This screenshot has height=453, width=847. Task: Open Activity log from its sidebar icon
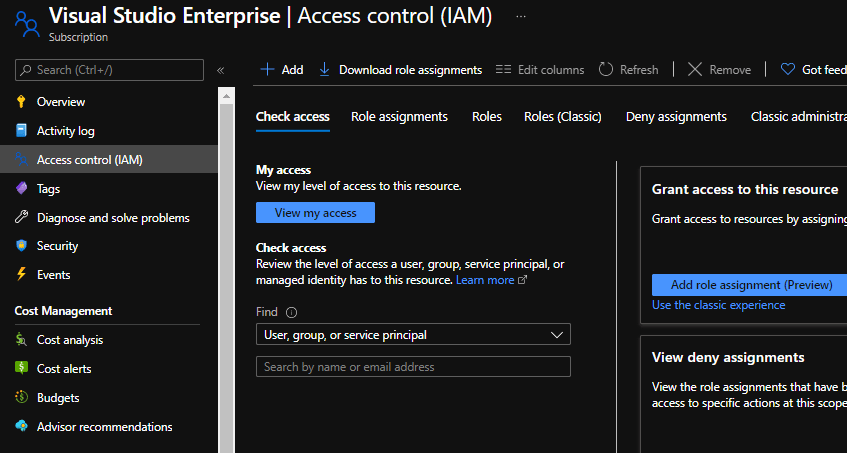(x=21, y=131)
